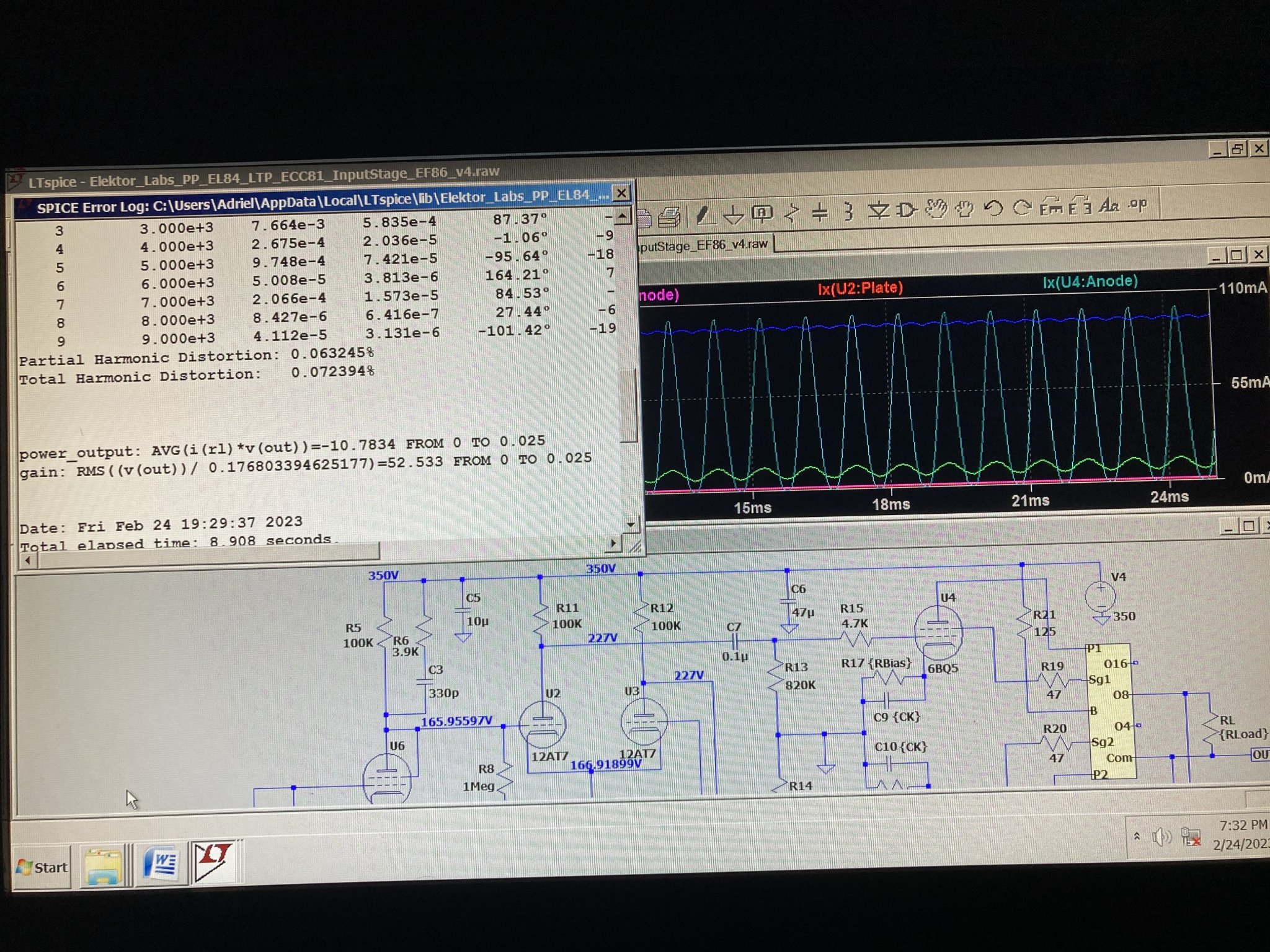Screen dimensions: 1270x952
Task: Select the Capacitor tool
Action: pyautogui.click(x=820, y=213)
